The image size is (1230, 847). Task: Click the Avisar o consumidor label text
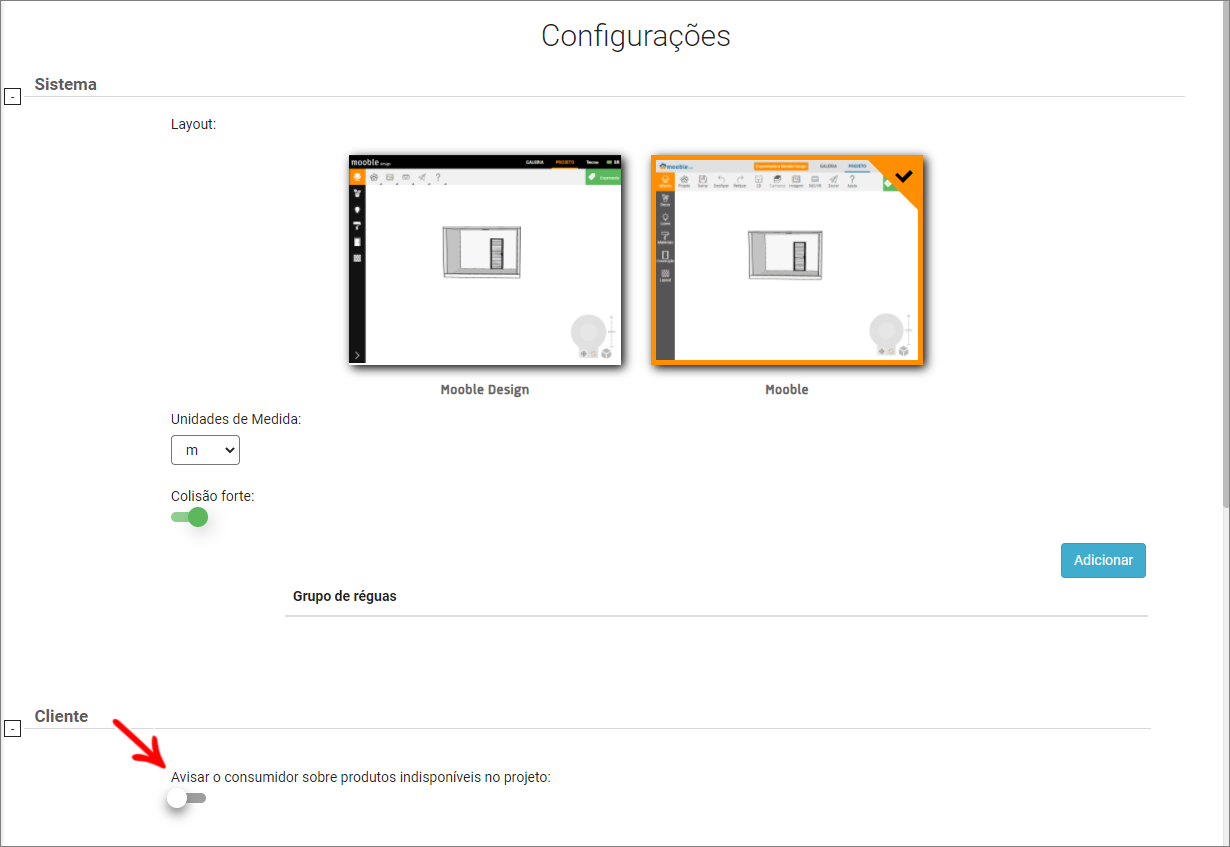coord(361,776)
